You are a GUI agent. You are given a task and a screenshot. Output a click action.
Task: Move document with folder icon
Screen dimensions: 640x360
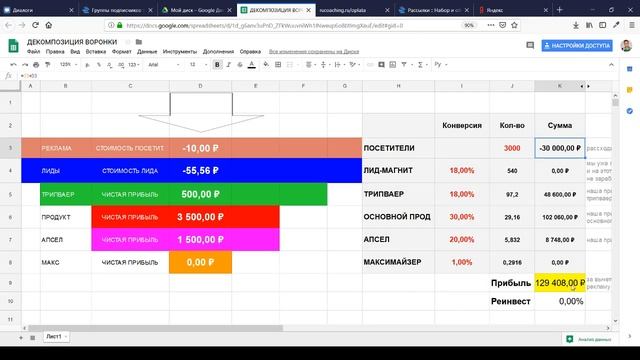[x=139, y=42]
